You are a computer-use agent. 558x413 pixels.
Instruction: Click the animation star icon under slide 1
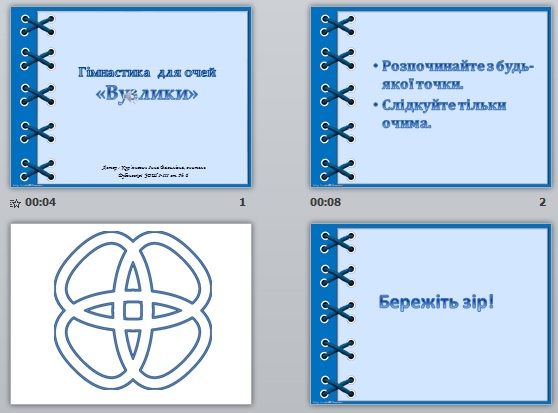pos(15,203)
